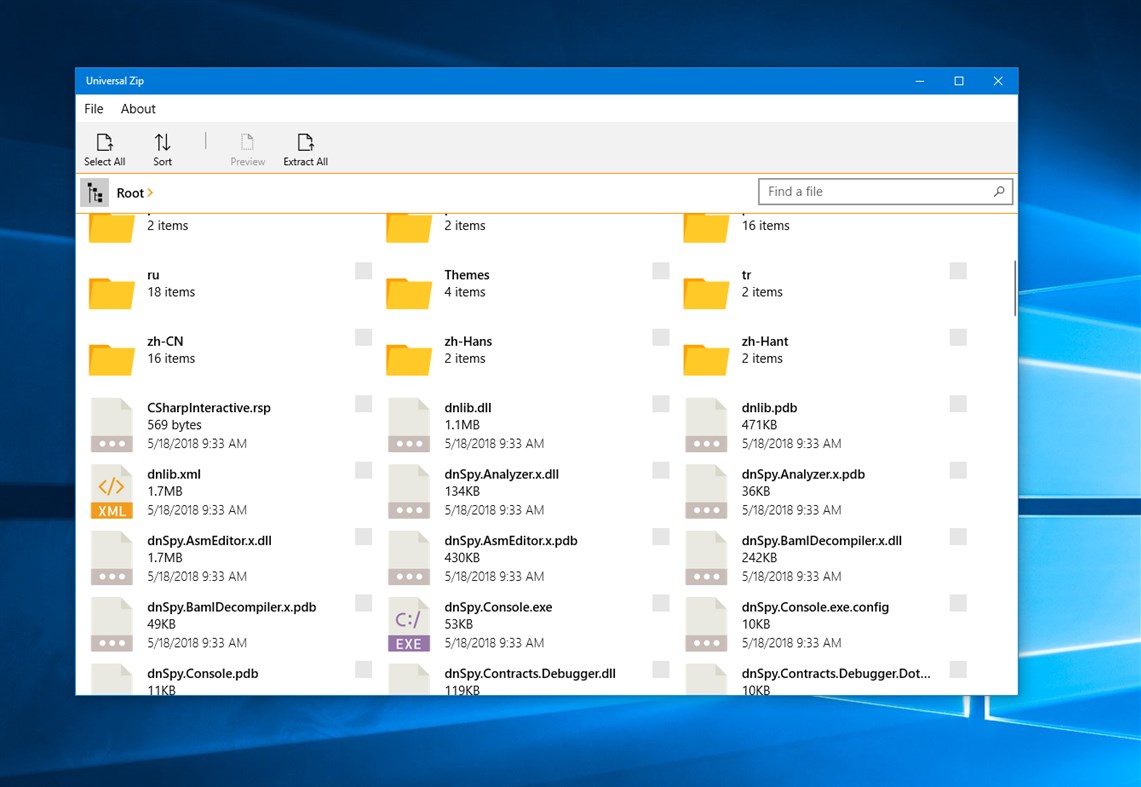Click the Select All toolbar button

[x=104, y=147]
